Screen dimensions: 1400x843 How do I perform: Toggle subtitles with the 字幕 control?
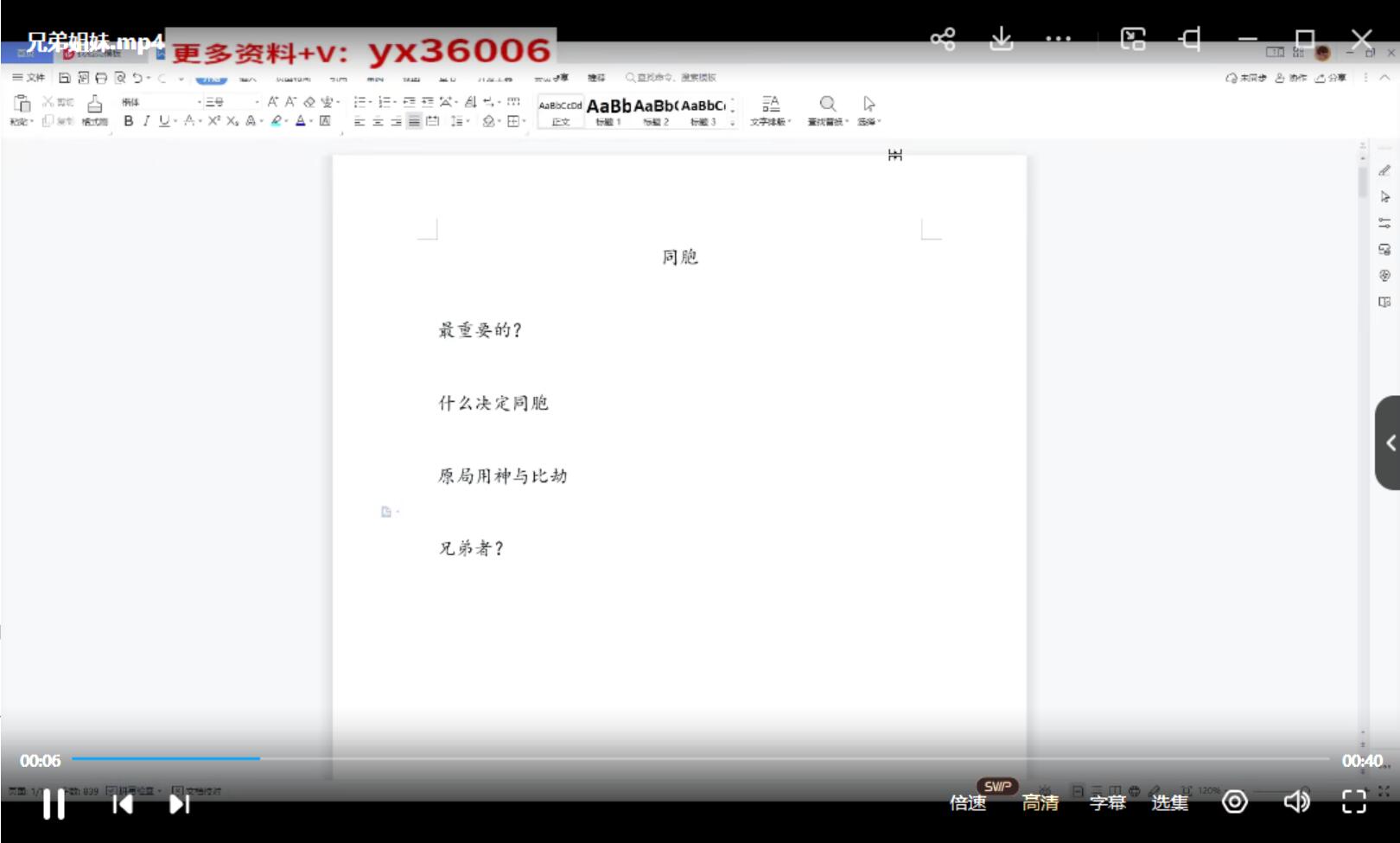click(1107, 802)
